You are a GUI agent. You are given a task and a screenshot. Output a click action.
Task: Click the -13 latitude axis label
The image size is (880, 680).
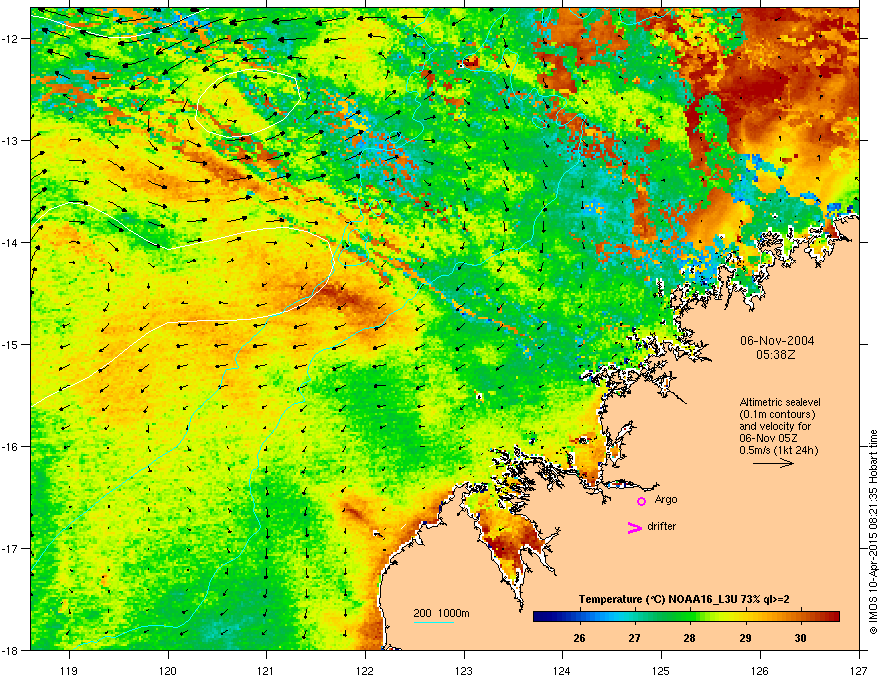10,140
